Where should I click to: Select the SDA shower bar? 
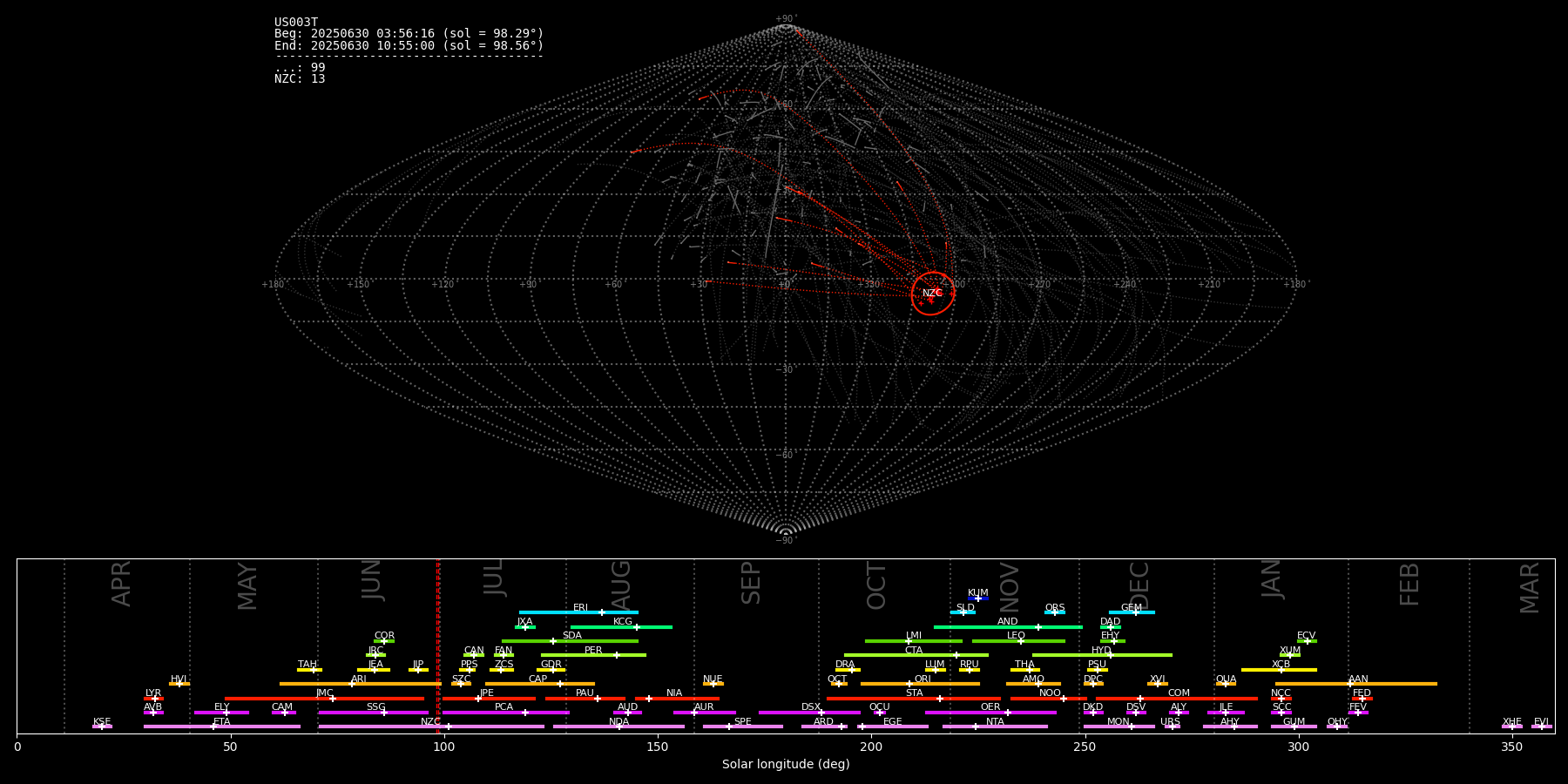[x=570, y=641]
